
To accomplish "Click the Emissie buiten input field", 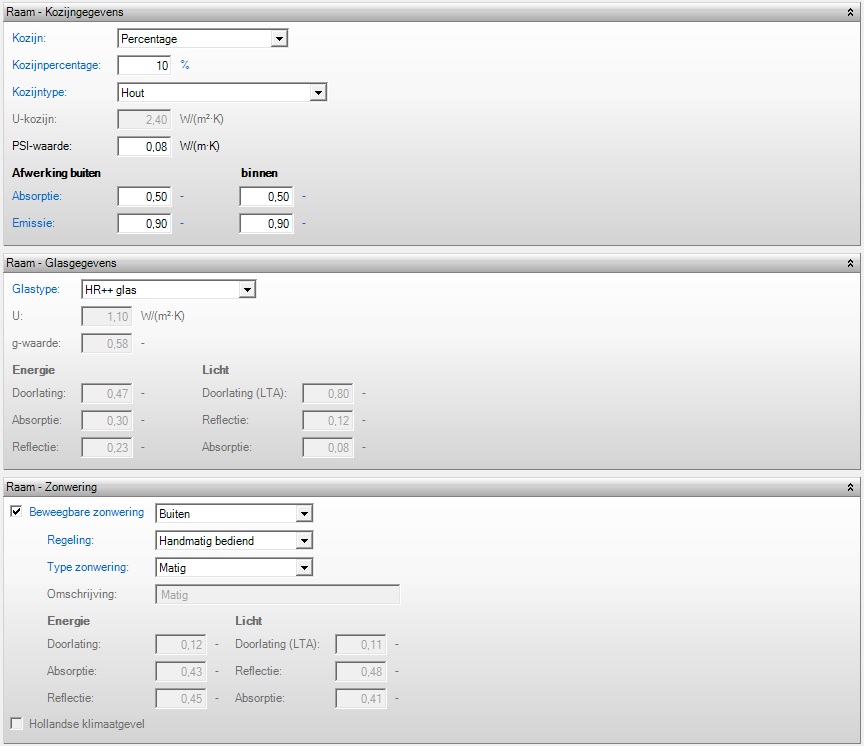I will 144,224.
